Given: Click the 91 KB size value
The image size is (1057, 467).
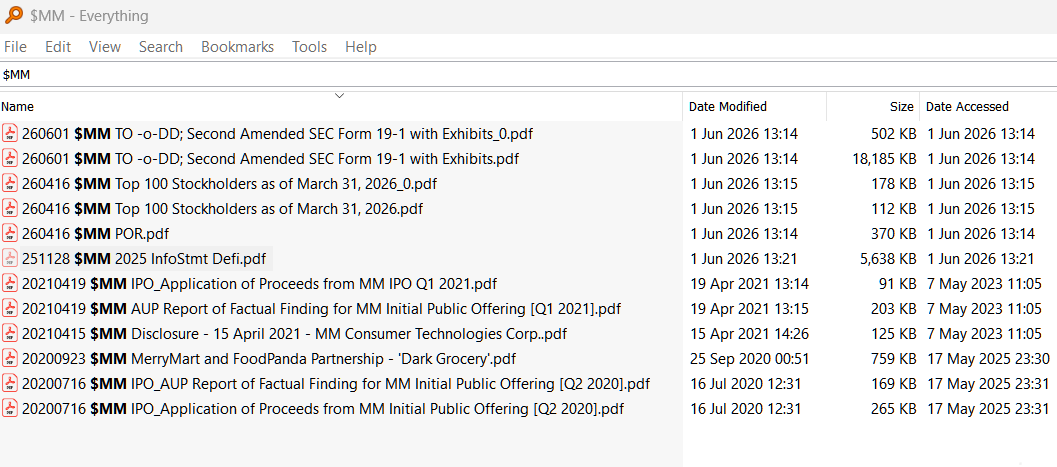Looking at the screenshot, I should [x=898, y=284].
